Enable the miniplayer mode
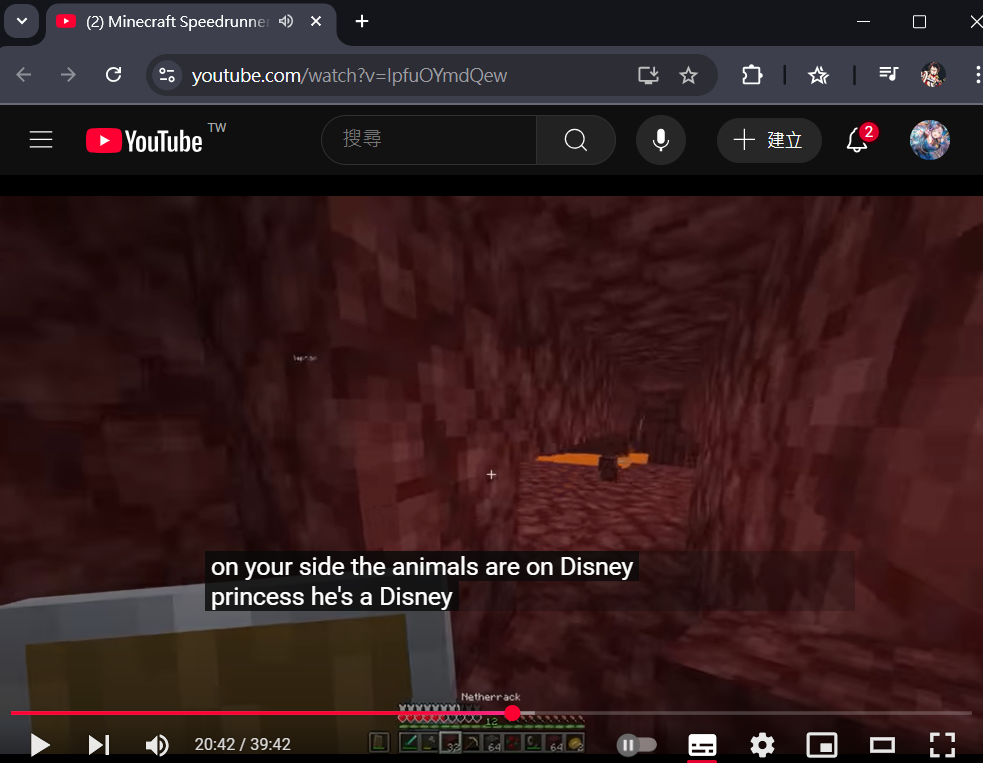The height and width of the screenshot is (763, 983). pyautogui.click(x=822, y=745)
